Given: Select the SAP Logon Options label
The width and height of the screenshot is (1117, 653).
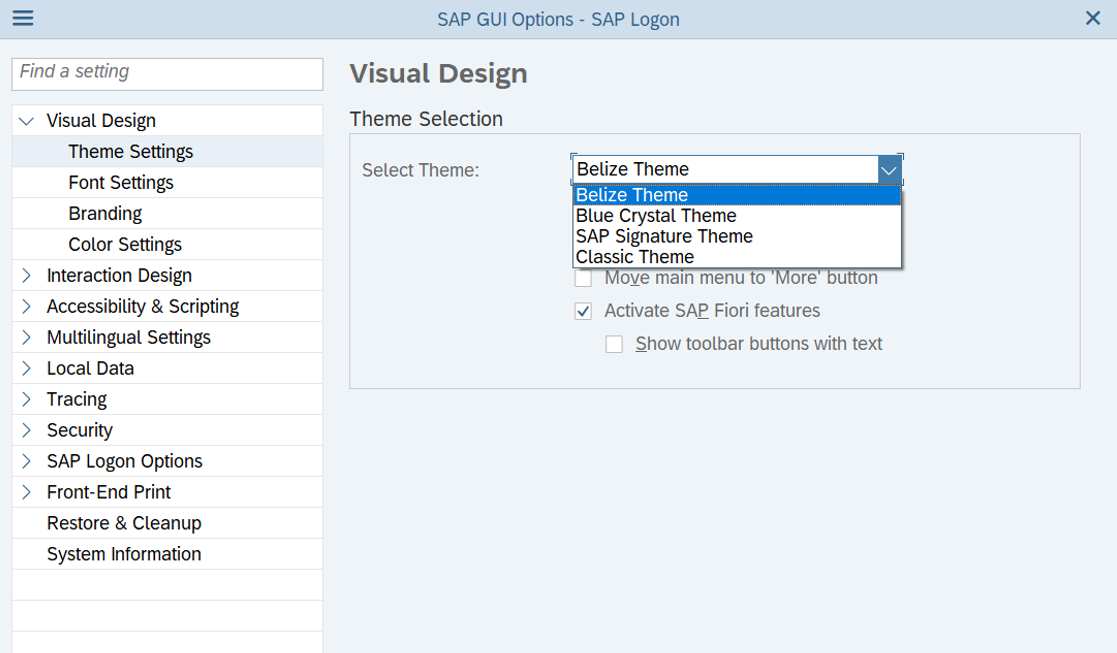Looking at the screenshot, I should [125, 461].
